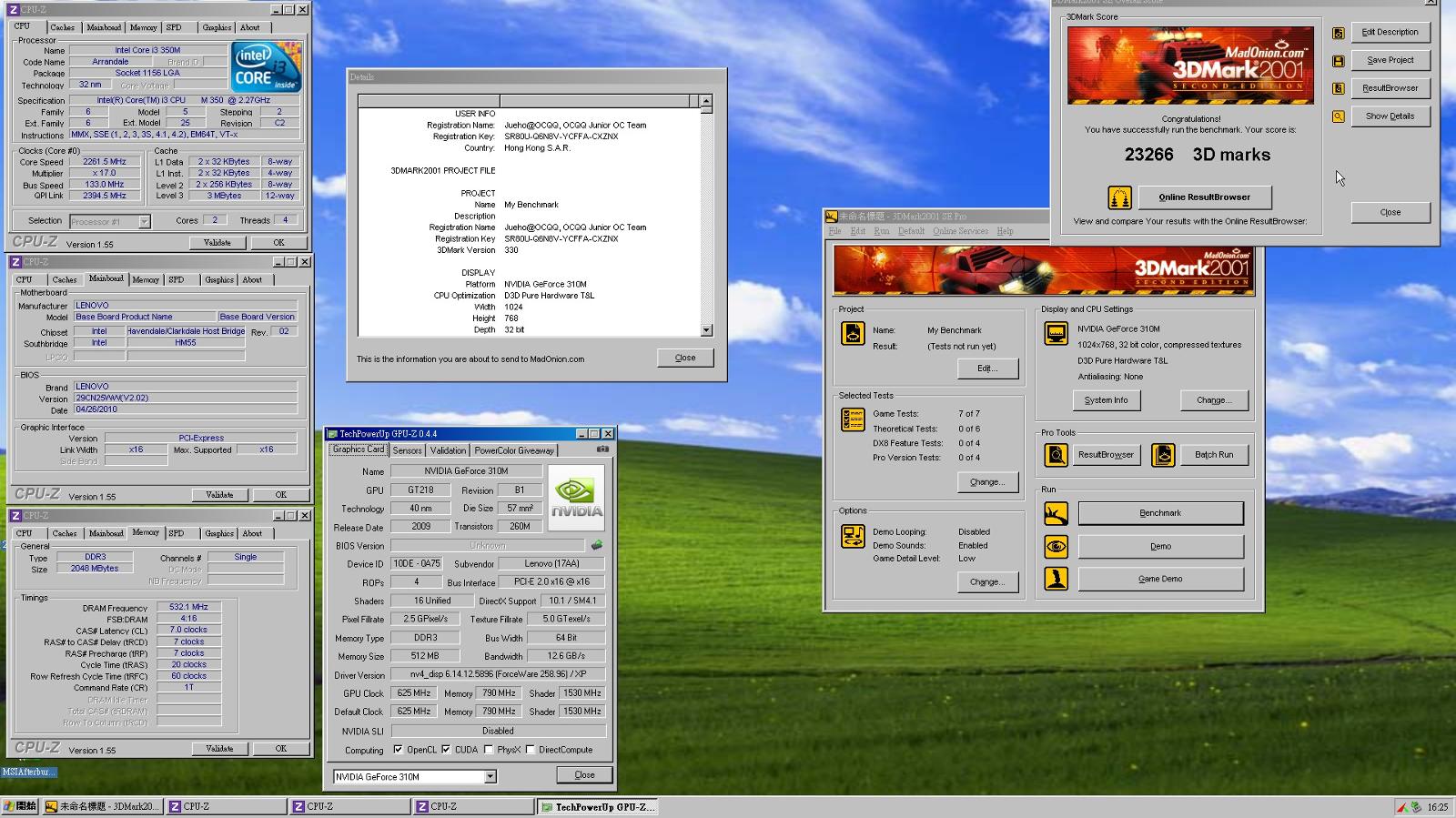Click Change... in Display and CPU Settings
The image size is (1456, 818).
[x=1214, y=400]
